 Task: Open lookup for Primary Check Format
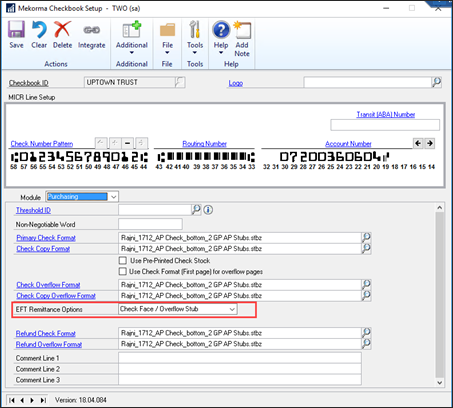tap(366, 237)
